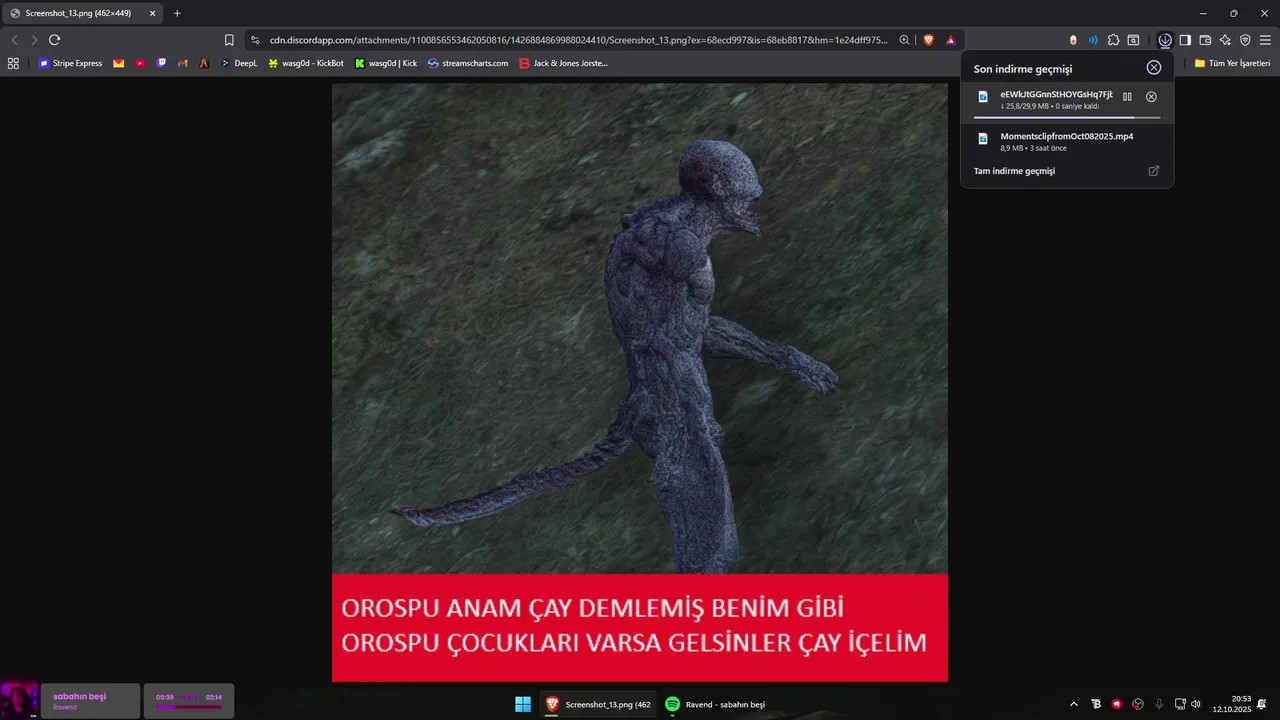
Task: Open the Gmail bookmark icon
Action: 183,63
